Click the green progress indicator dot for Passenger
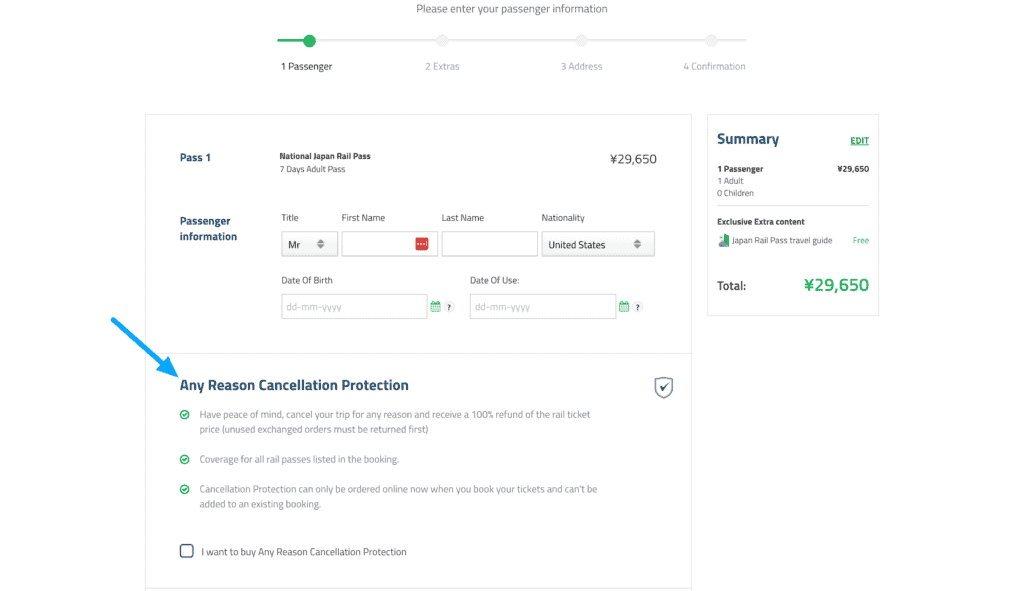 [310, 41]
